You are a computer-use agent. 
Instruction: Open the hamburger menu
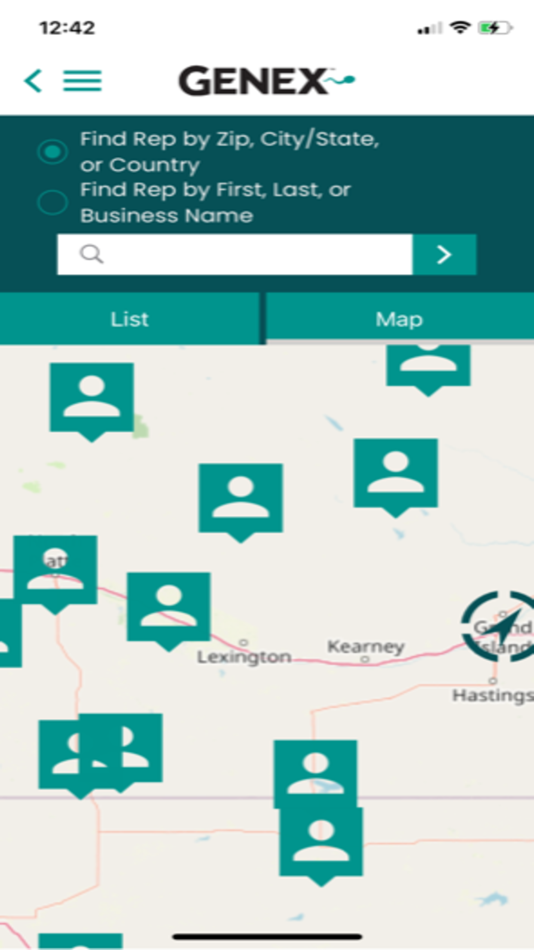pos(82,80)
